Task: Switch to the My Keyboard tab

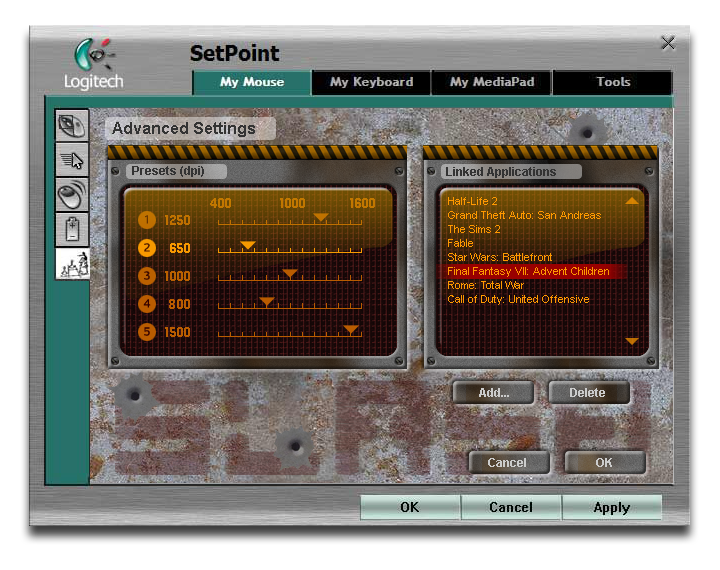Action: click(371, 82)
